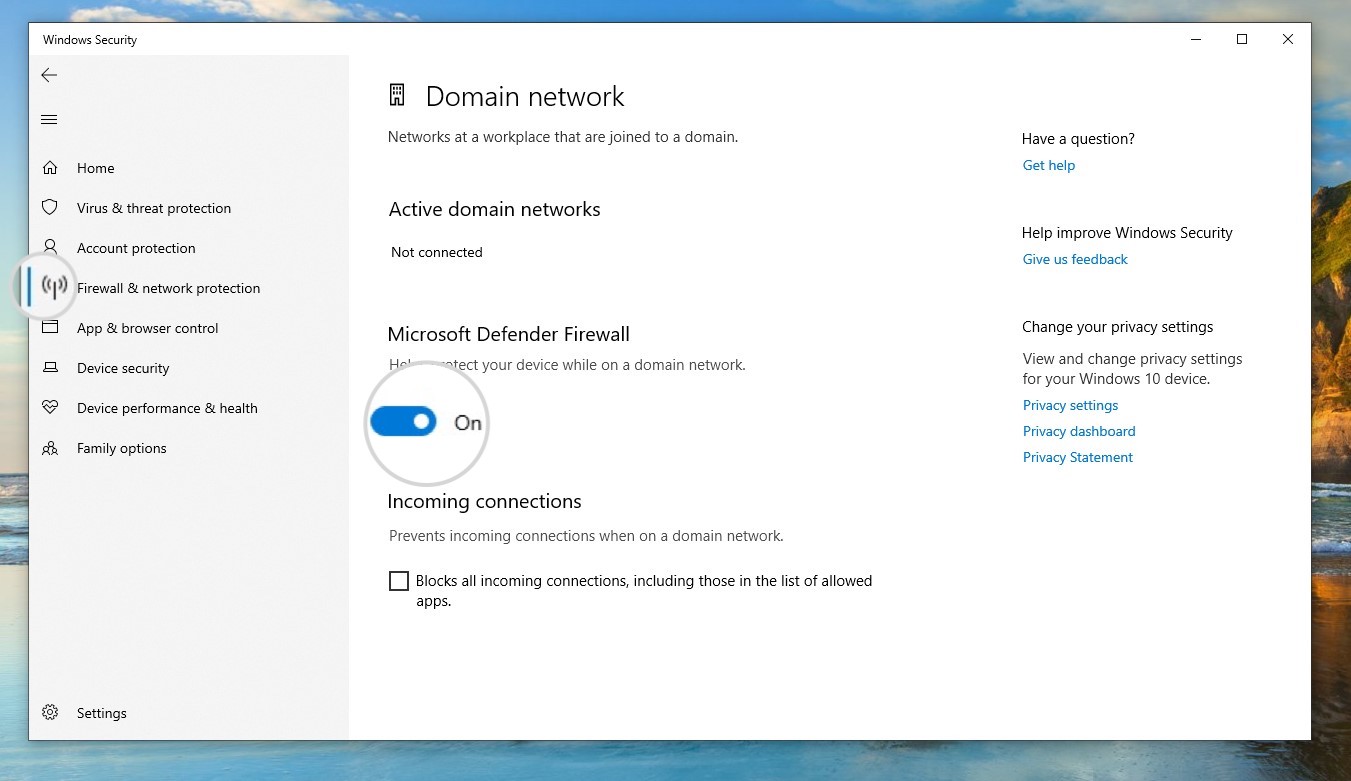Click Change your privacy settings text

coord(1118,327)
